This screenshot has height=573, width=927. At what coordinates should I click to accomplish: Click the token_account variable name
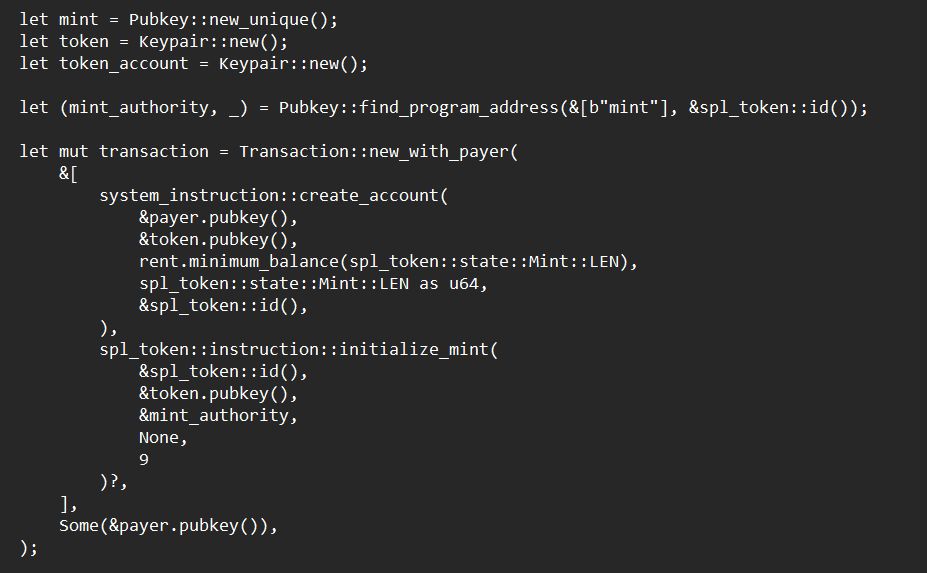(x=123, y=63)
